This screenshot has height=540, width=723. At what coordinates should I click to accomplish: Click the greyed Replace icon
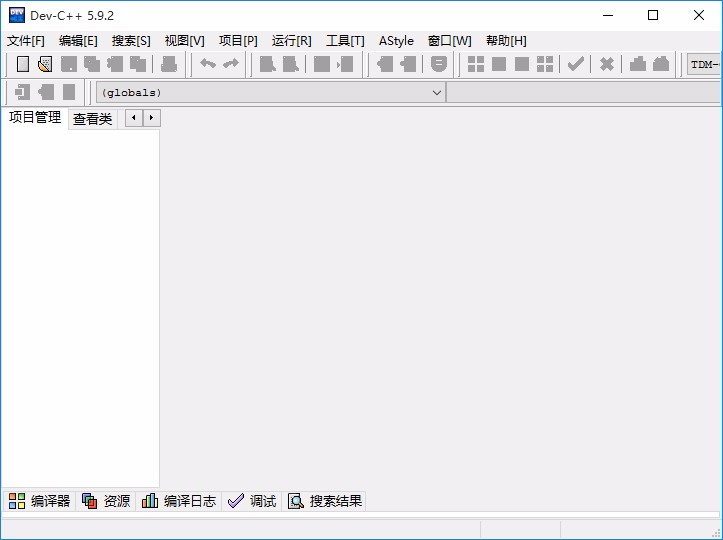pyautogui.click(x=290, y=64)
